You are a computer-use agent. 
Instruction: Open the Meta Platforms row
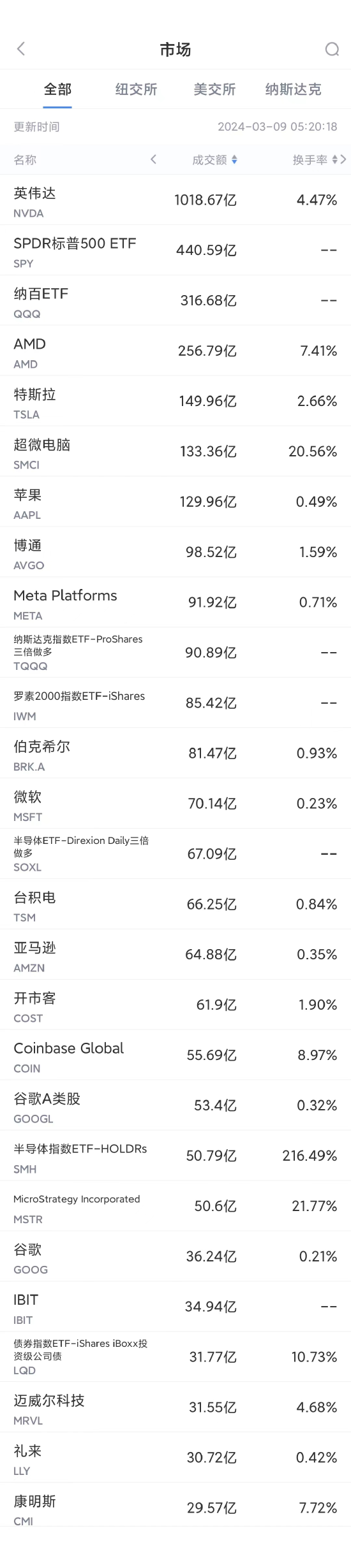pyautogui.click(x=175, y=603)
